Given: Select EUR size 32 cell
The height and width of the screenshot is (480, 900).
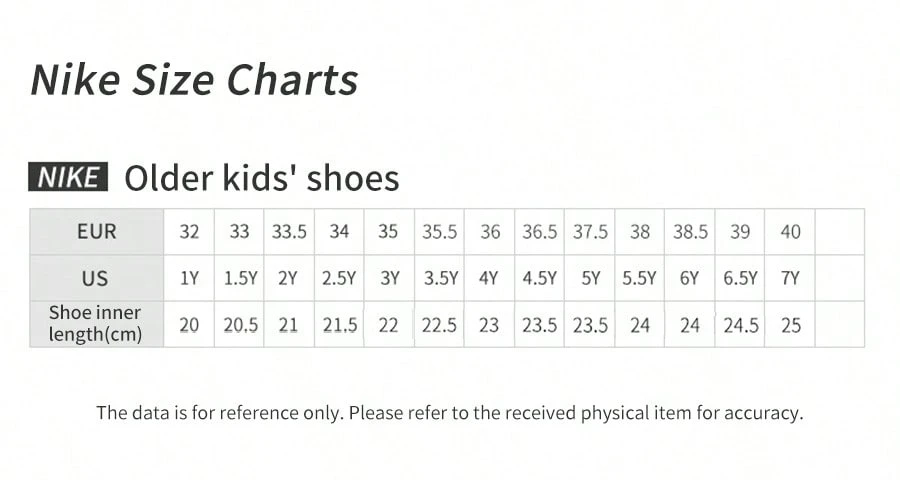Looking at the screenshot, I should click(x=189, y=232).
